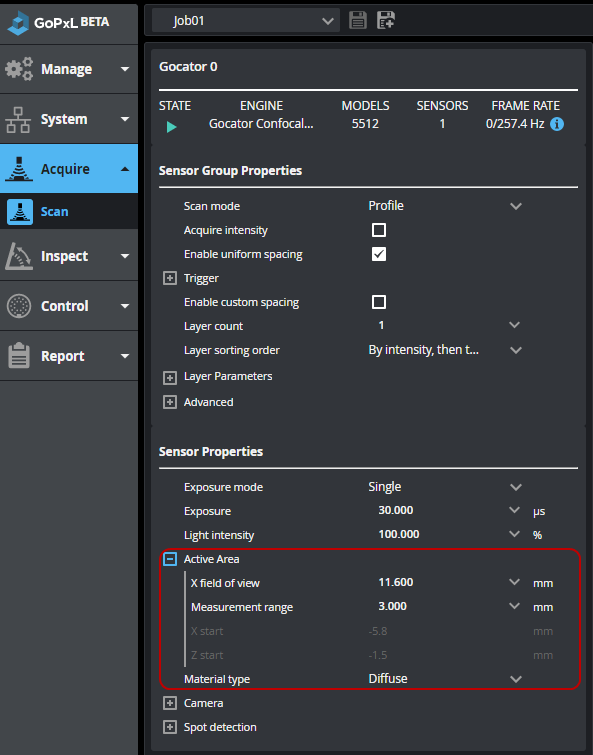Enable the Acquire intensity checkbox

379,230
